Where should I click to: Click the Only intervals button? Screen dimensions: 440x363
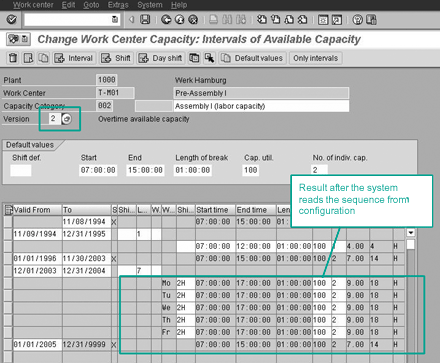point(316,58)
